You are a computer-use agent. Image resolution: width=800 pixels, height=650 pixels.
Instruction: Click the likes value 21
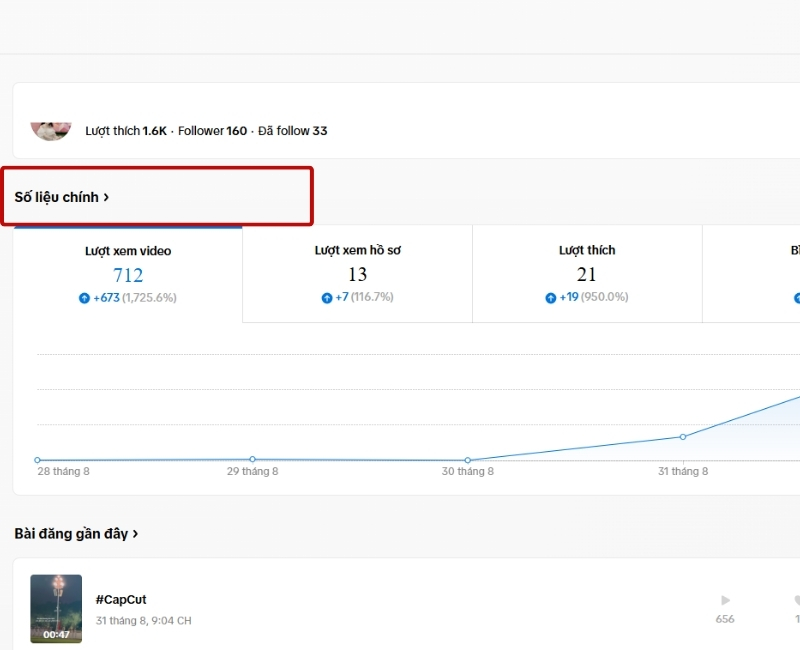point(587,274)
